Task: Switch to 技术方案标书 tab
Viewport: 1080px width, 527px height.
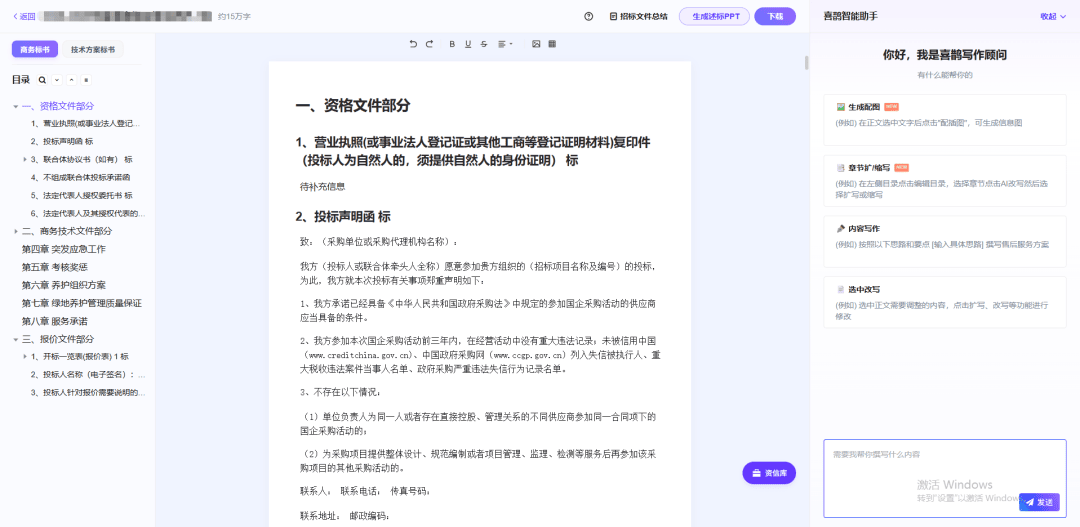Action: (x=93, y=49)
